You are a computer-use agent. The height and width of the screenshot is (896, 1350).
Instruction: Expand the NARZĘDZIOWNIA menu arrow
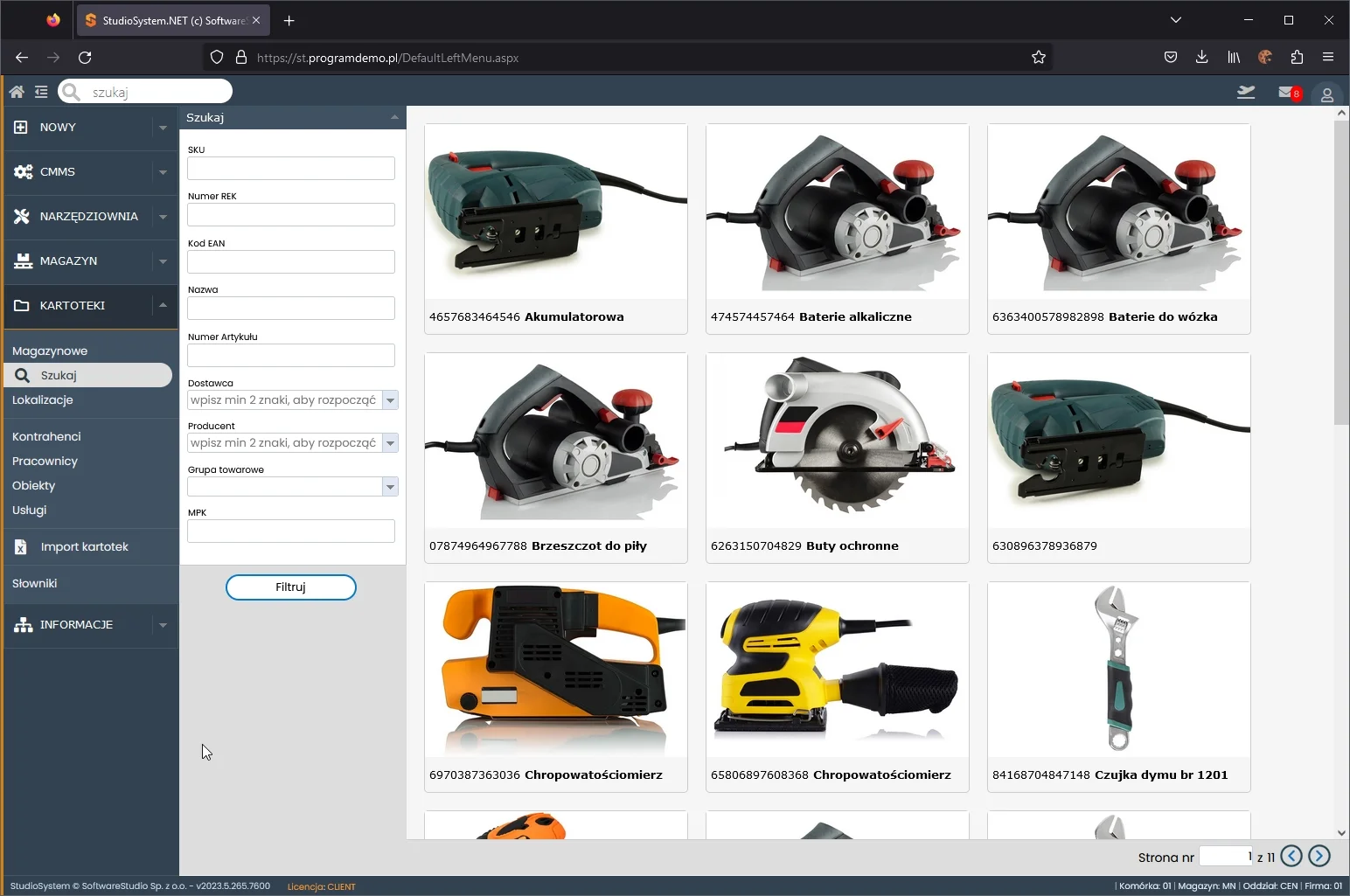(x=163, y=217)
